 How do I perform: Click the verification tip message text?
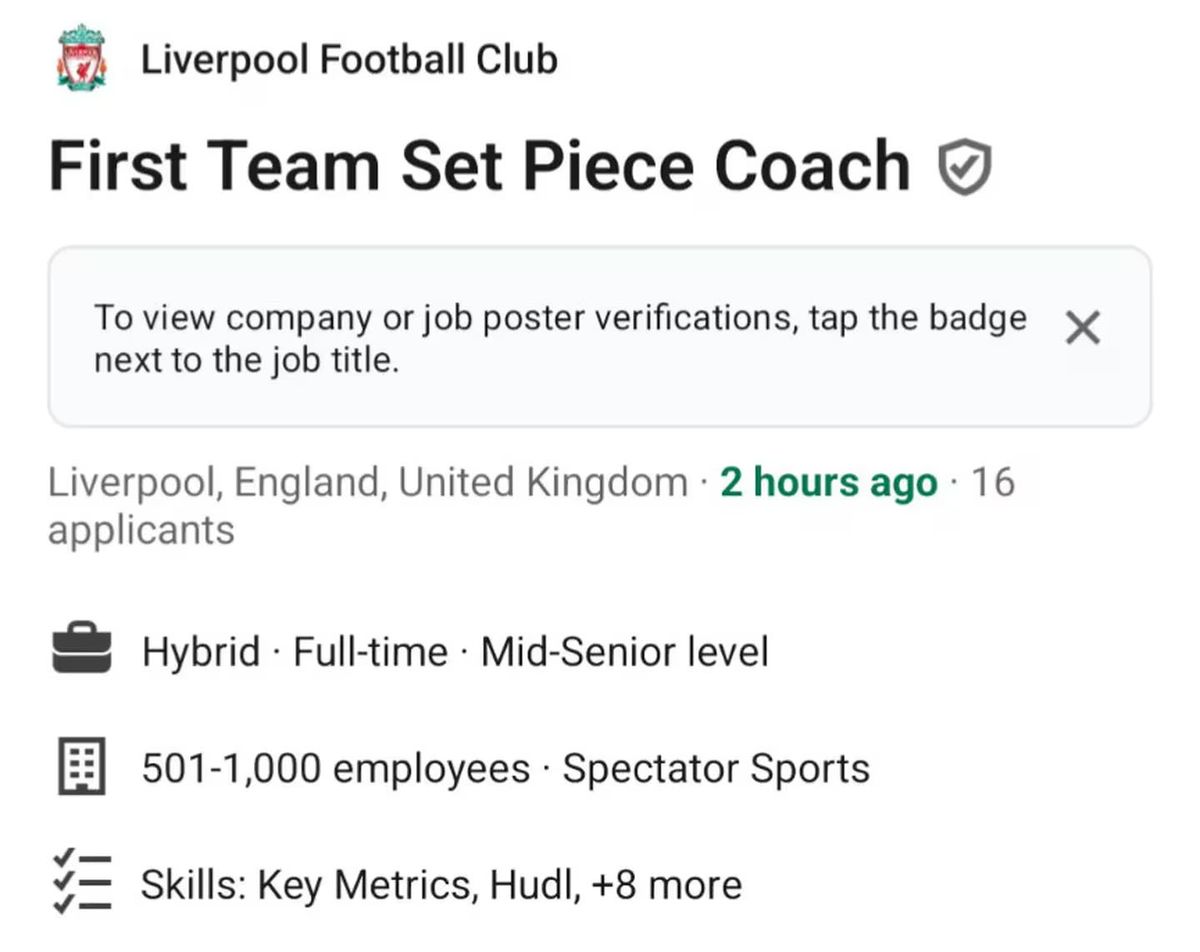560,338
